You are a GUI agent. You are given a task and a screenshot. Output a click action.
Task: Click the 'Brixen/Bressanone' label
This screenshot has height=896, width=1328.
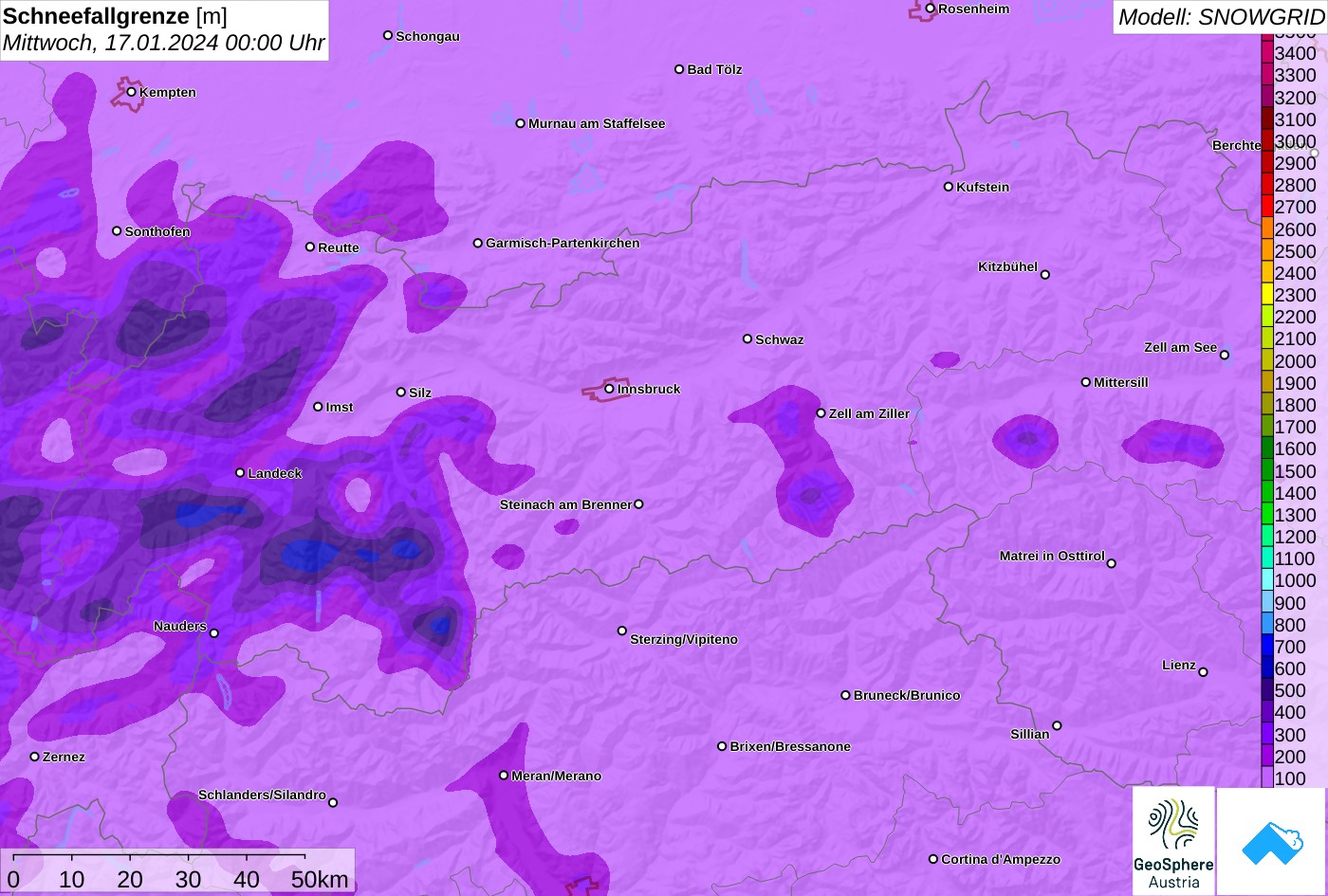tap(790, 746)
